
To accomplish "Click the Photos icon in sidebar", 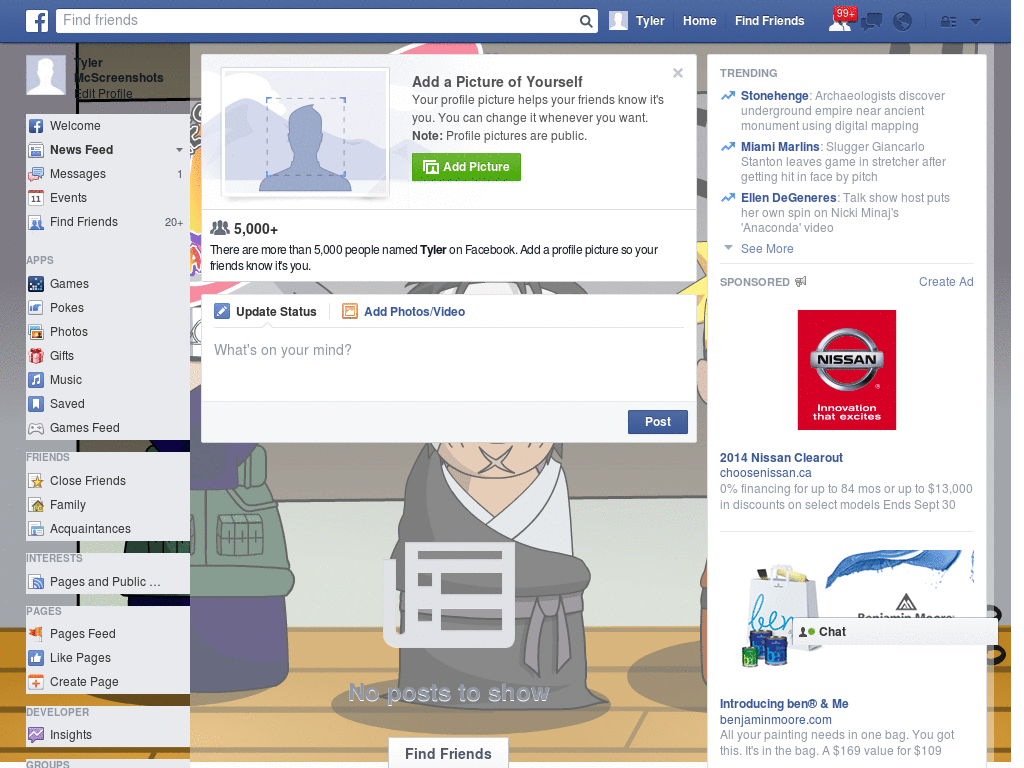I will [x=36, y=332].
